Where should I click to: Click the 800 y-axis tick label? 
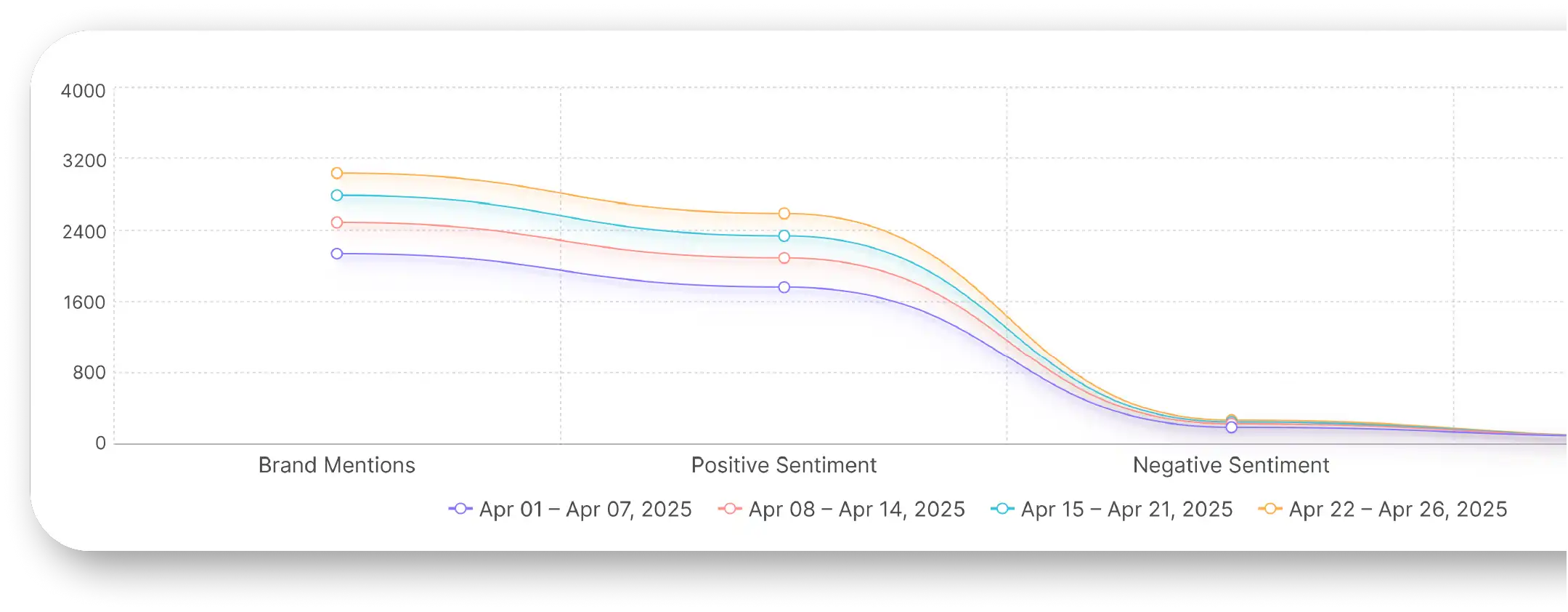coord(89,373)
